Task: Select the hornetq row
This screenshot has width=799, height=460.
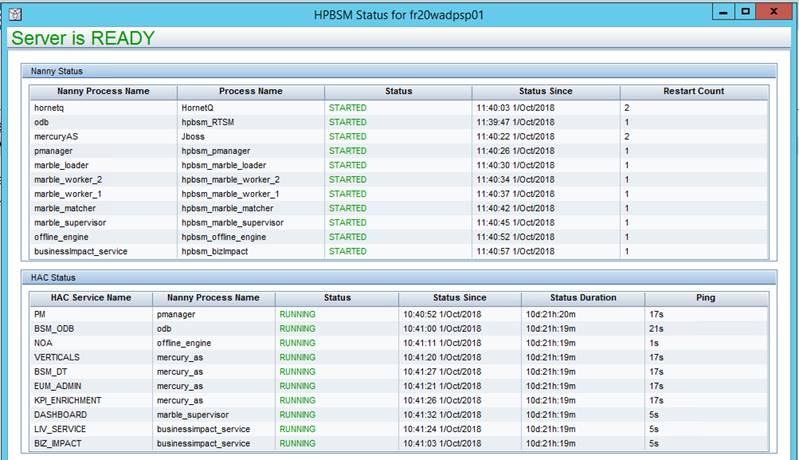Action: [x=399, y=108]
